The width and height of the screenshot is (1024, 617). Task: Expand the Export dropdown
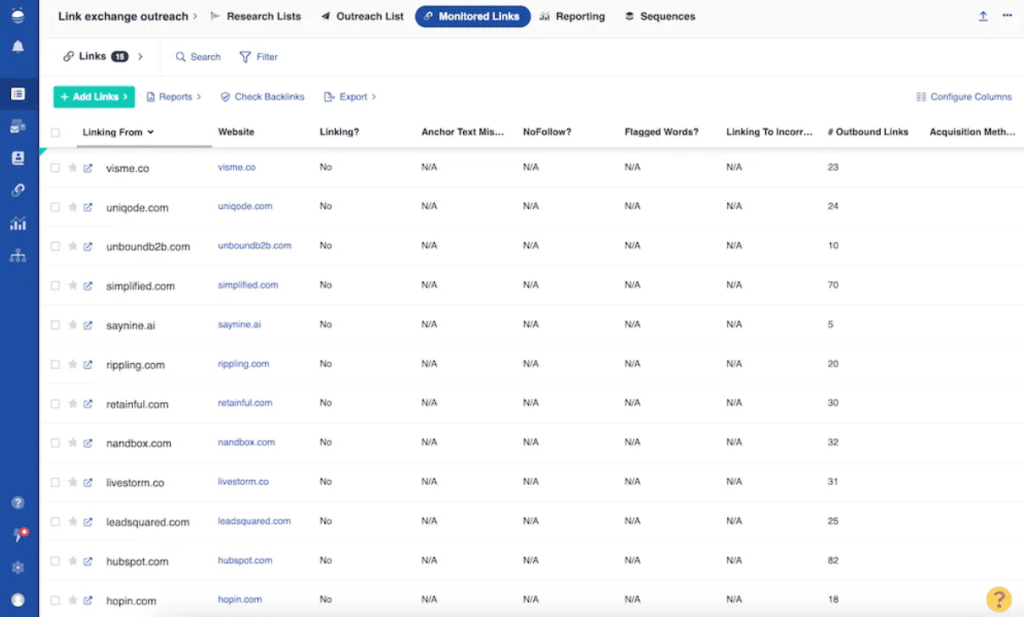click(x=350, y=97)
